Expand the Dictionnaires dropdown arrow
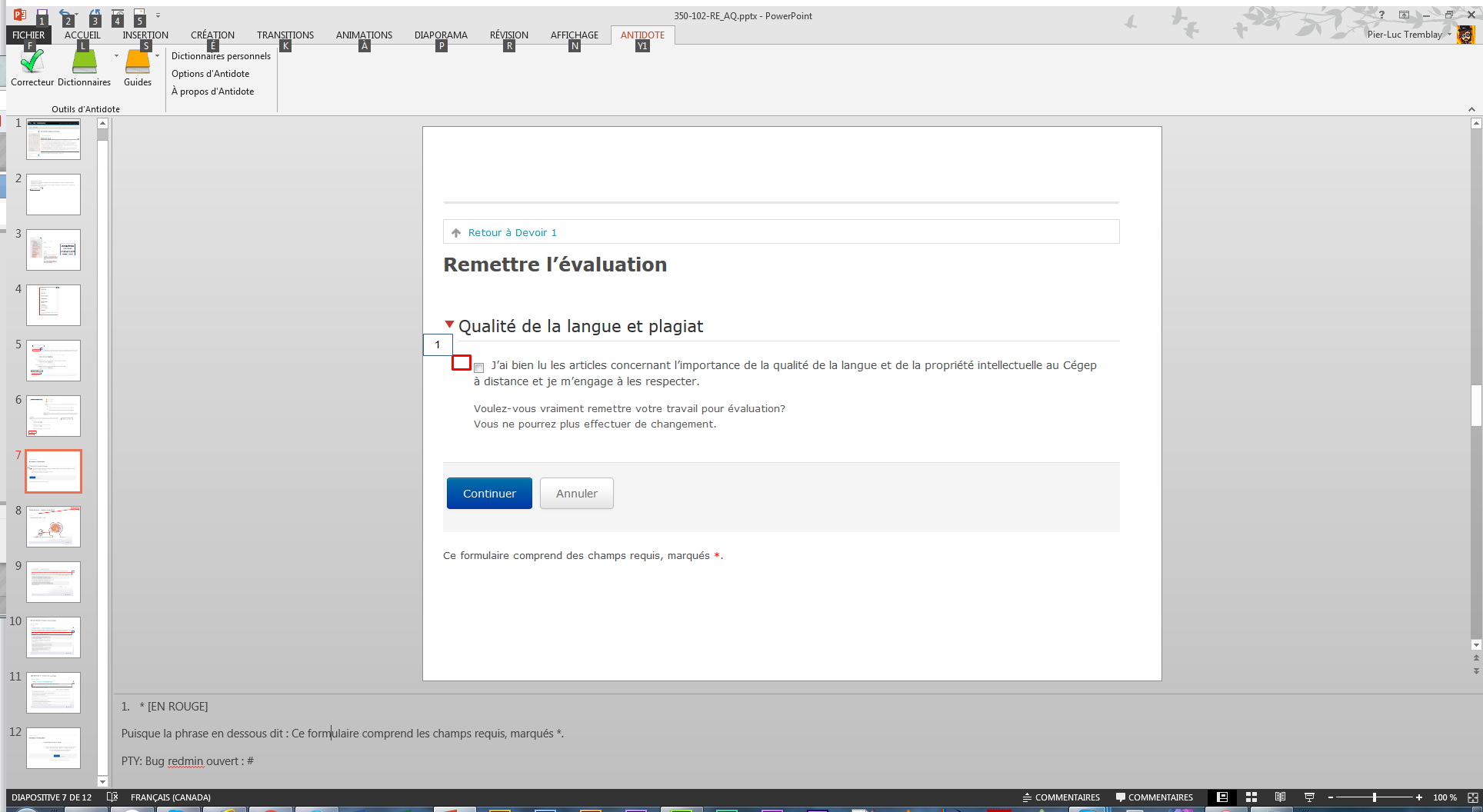Image resolution: width=1483 pixels, height=812 pixels. point(116,56)
